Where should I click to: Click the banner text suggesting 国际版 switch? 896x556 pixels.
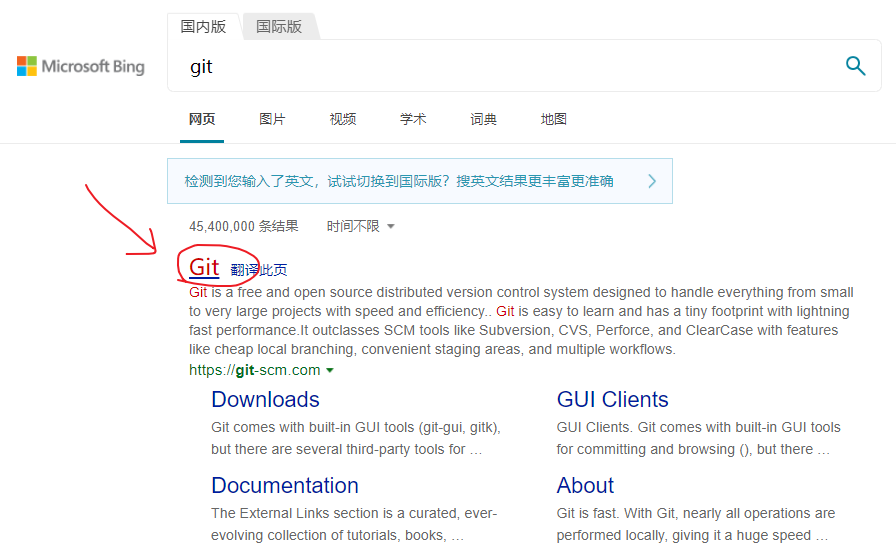coord(399,181)
